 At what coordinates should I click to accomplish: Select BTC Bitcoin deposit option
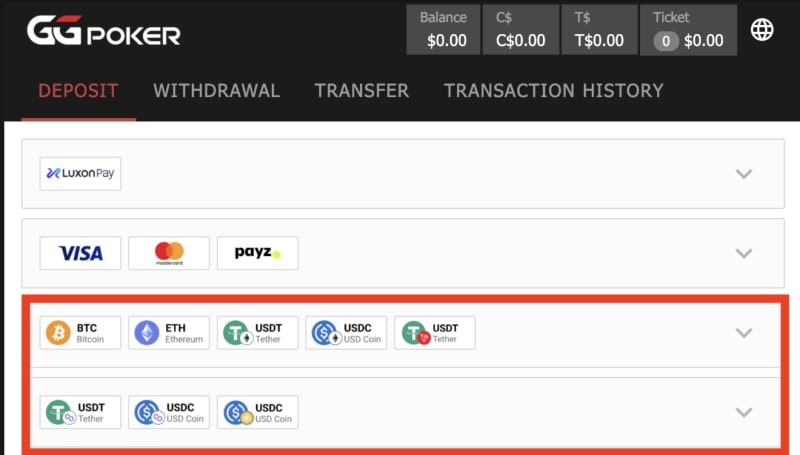[x=80, y=333]
